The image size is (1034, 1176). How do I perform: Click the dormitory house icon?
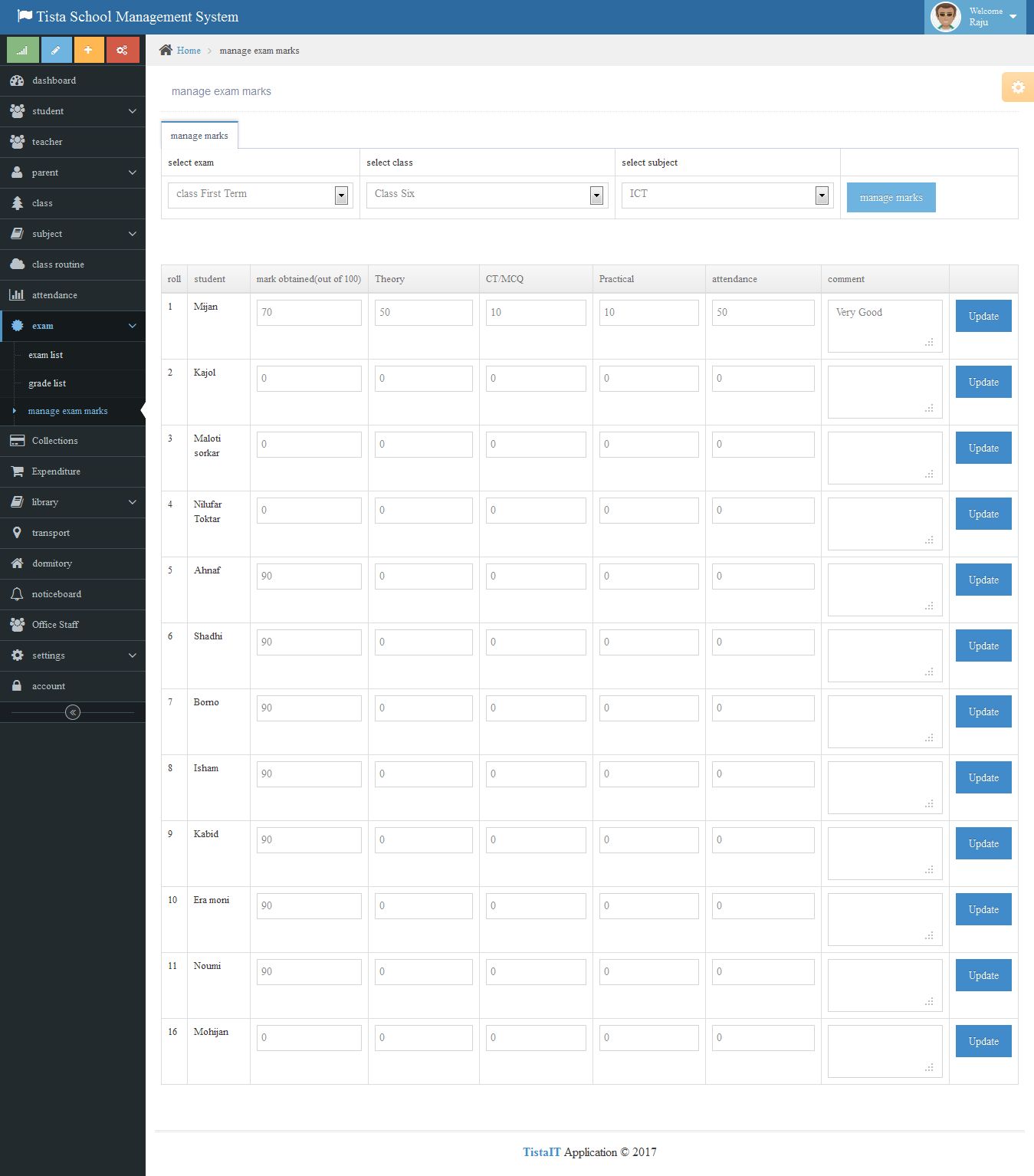(17, 563)
